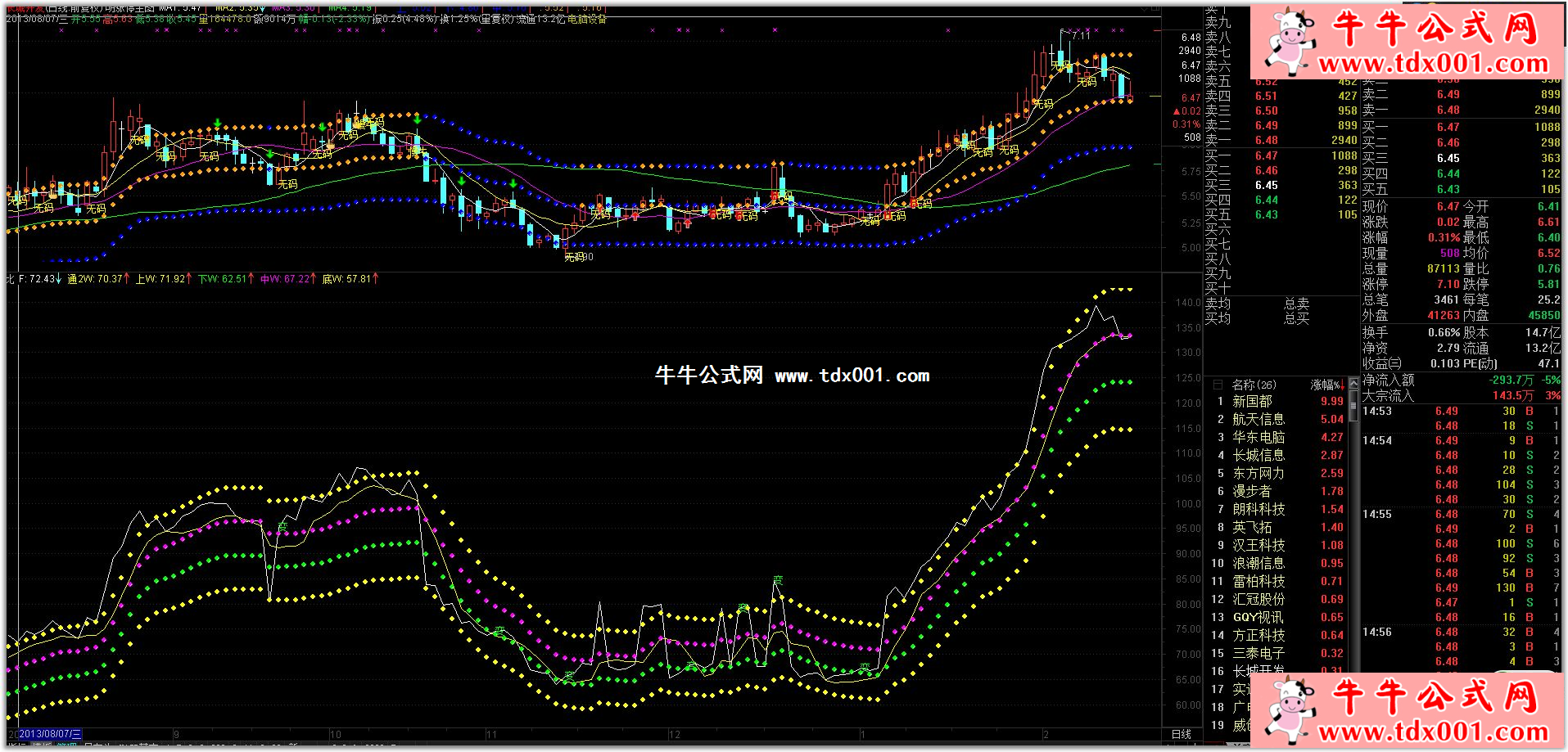Open 华东电脑 from the ranking list
The image size is (1568, 752).
pyautogui.click(x=1258, y=438)
